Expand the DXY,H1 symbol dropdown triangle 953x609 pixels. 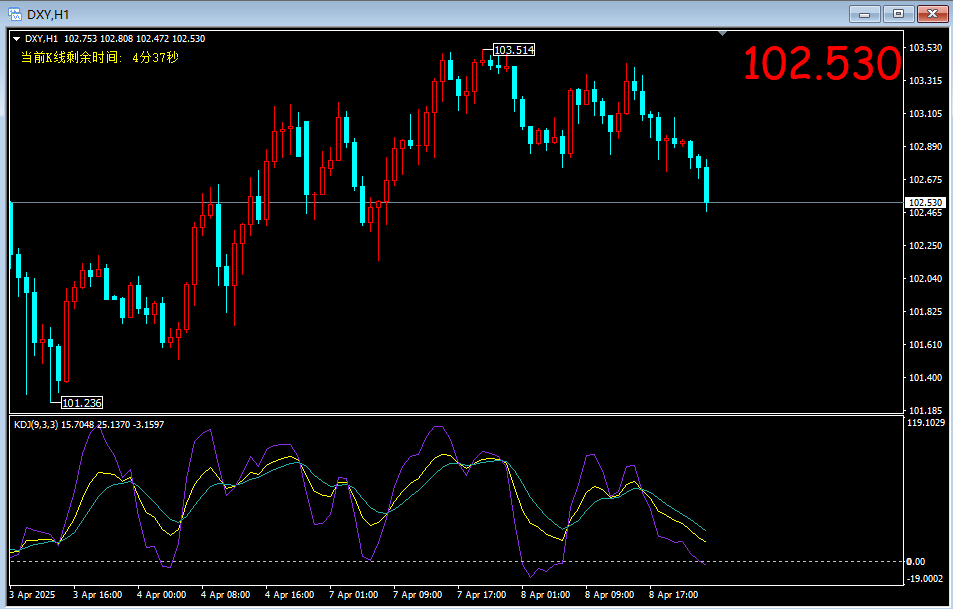point(16,39)
